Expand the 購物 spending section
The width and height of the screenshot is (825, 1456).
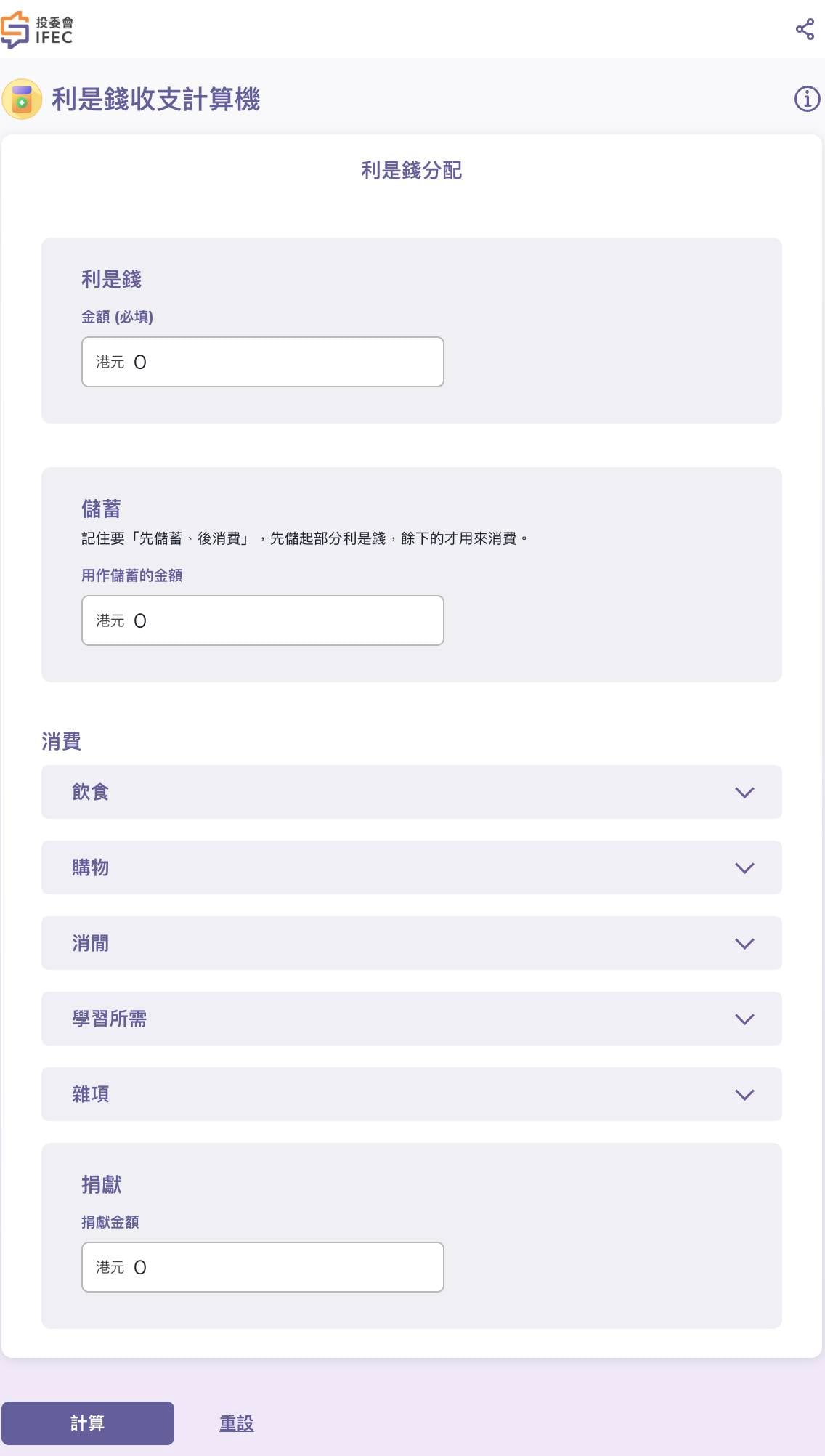click(363, 867)
